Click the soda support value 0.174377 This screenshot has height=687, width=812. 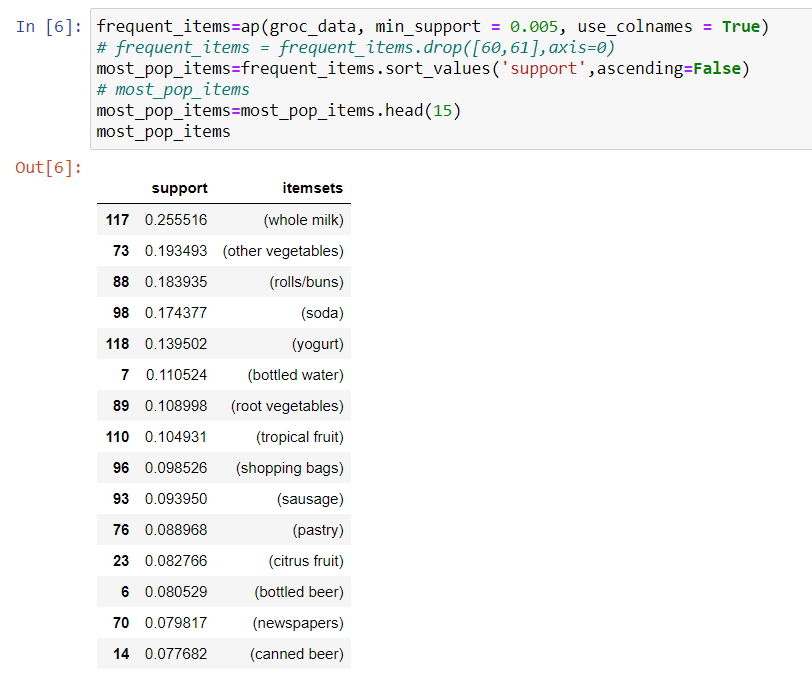pyautogui.click(x=175, y=312)
